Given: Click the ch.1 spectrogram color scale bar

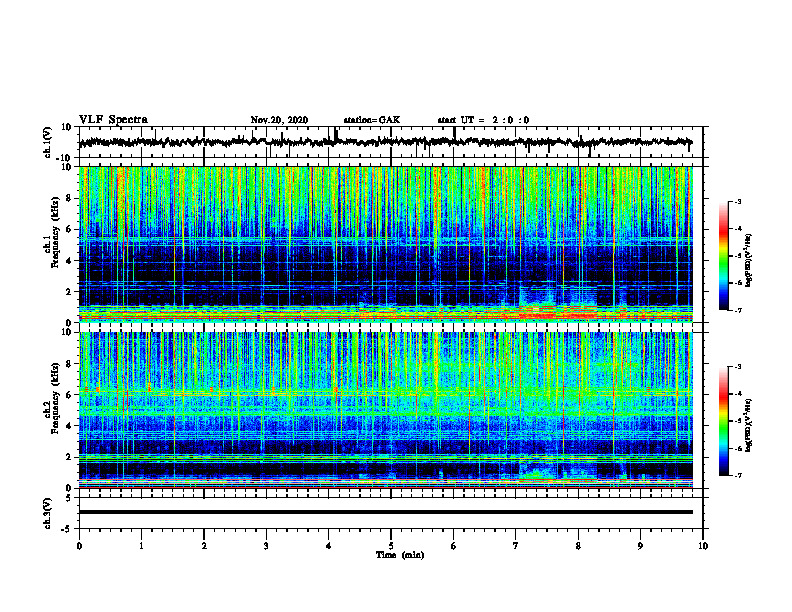Looking at the screenshot, I should [724, 256].
